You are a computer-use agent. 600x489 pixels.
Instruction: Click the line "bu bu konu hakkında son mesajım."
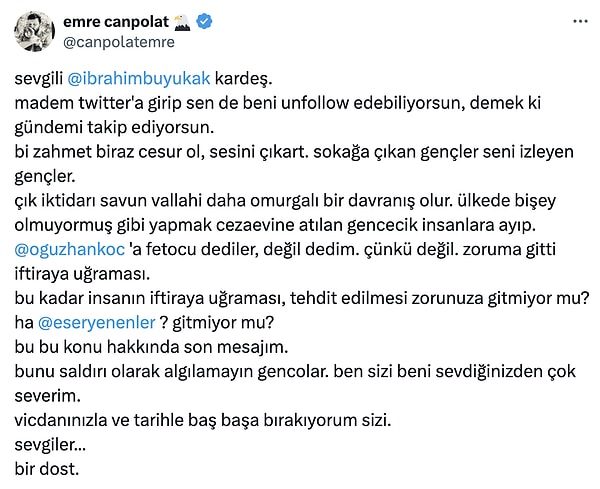(x=151, y=347)
